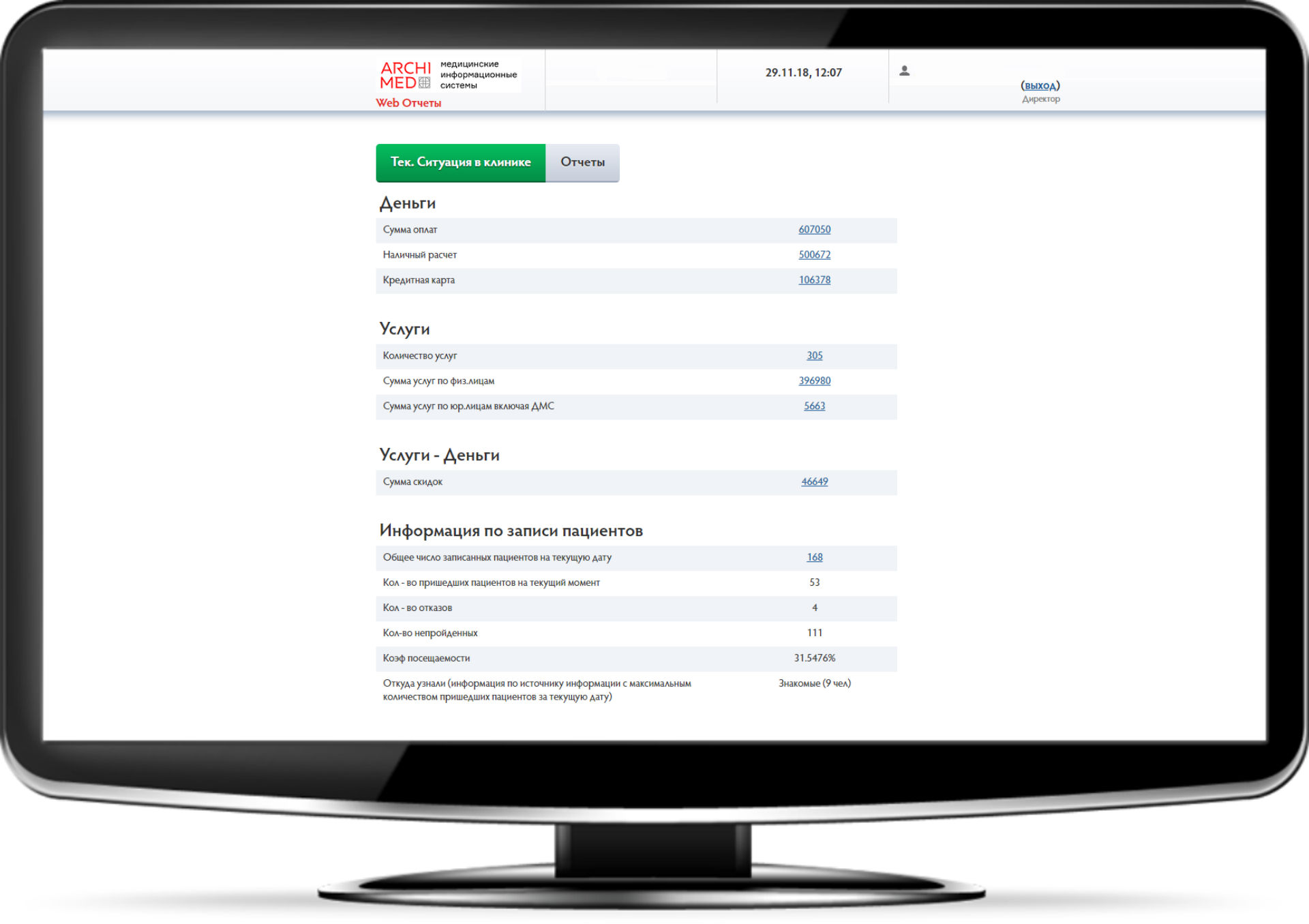The height and width of the screenshot is (924, 1309).
Task: Click Количество услуг value 305
Action: pos(814,356)
